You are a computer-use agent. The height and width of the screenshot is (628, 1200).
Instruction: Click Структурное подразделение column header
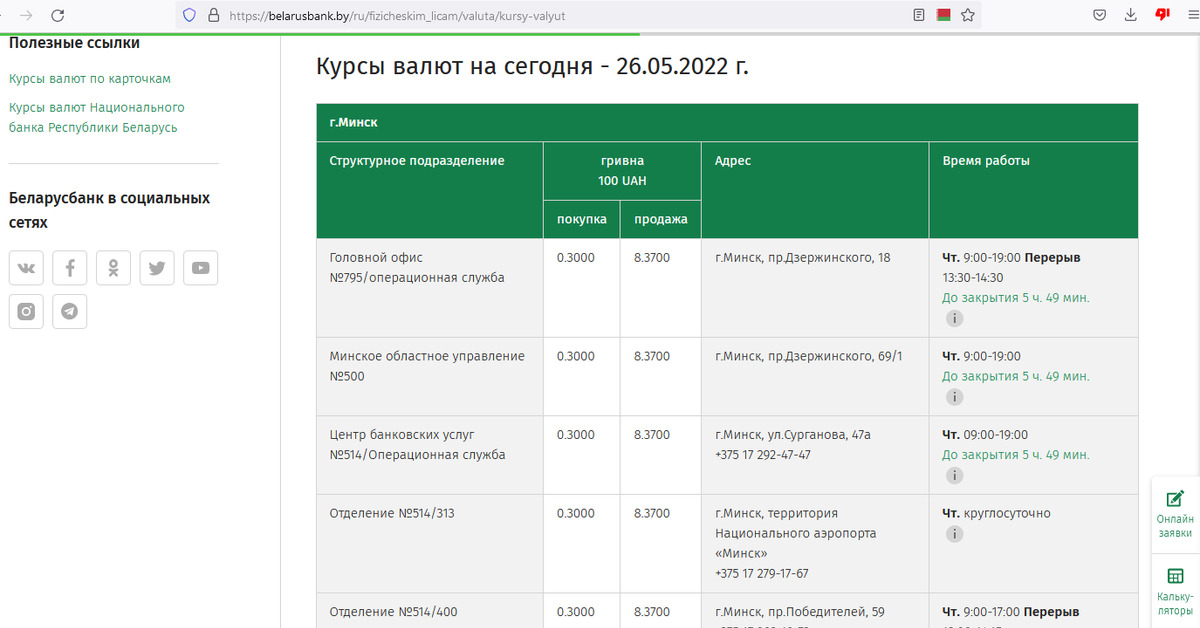pos(430,190)
